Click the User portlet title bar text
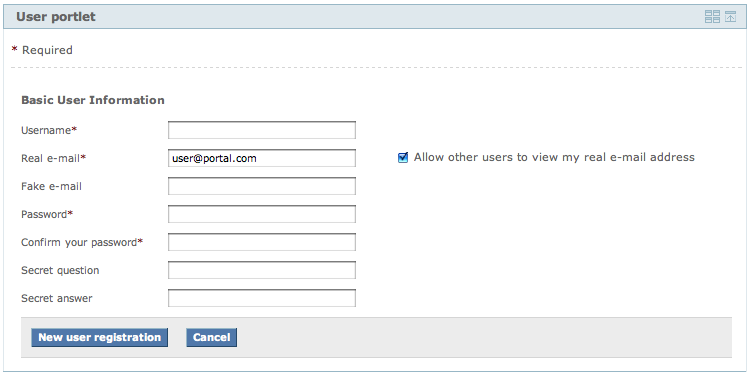Image resolution: width=753 pixels, height=378 pixels. [56, 16]
